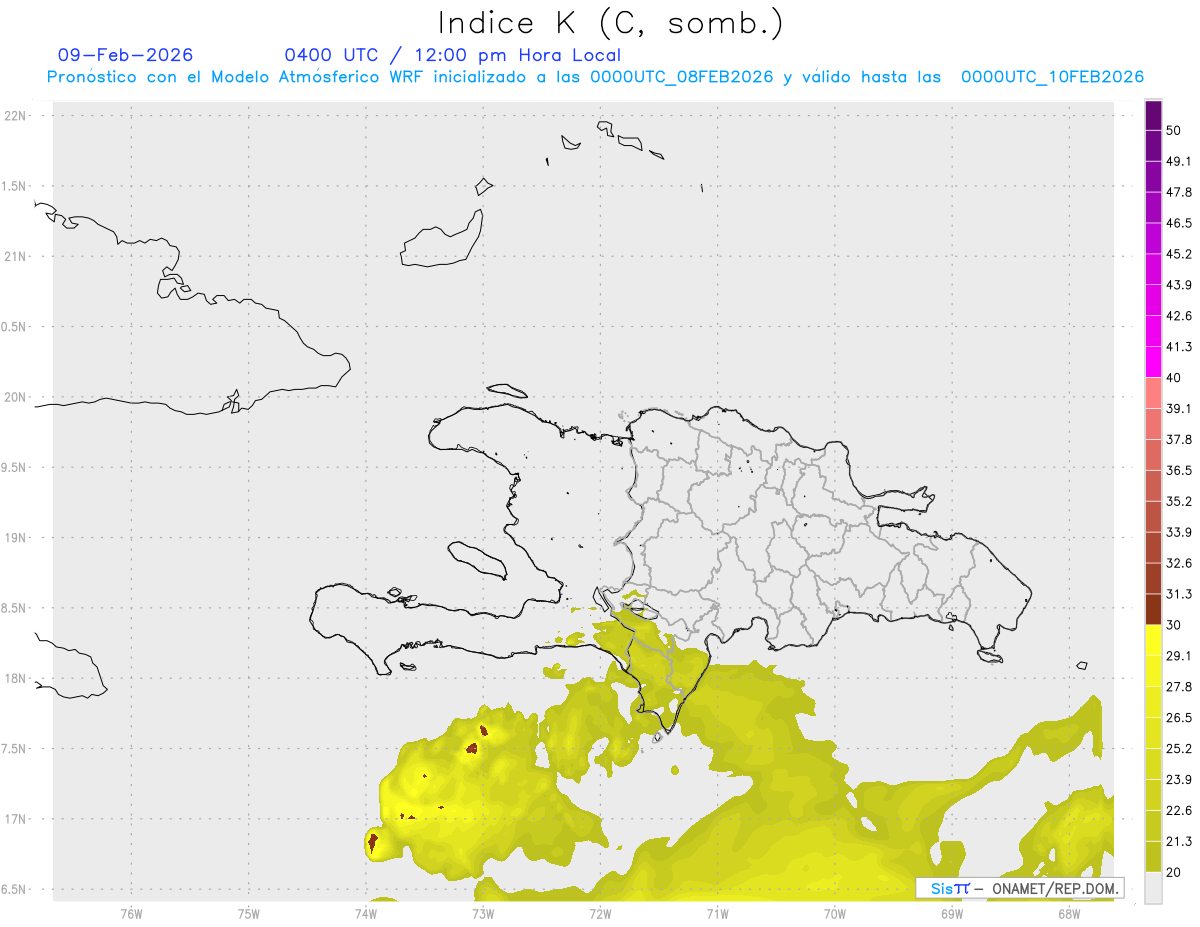
Task: Click the colorbar value "23.9"
Action: [1178, 780]
